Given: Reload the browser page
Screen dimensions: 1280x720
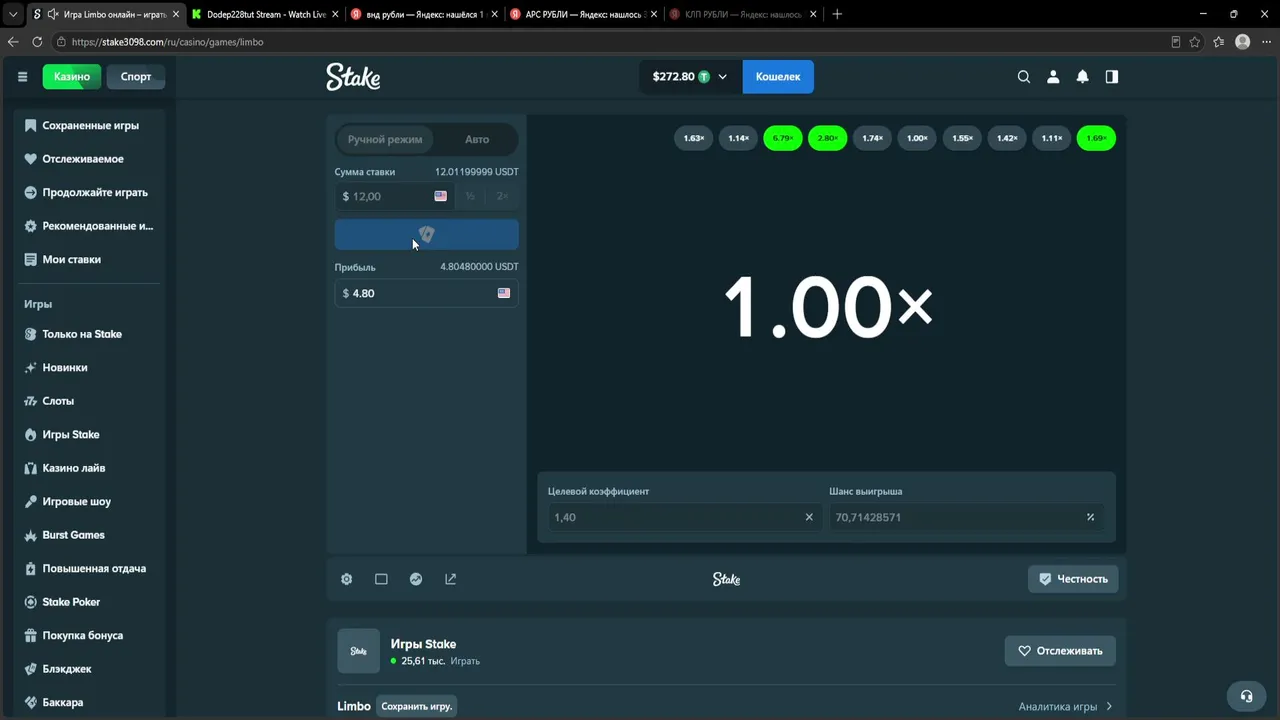Looking at the screenshot, I should 37,42.
